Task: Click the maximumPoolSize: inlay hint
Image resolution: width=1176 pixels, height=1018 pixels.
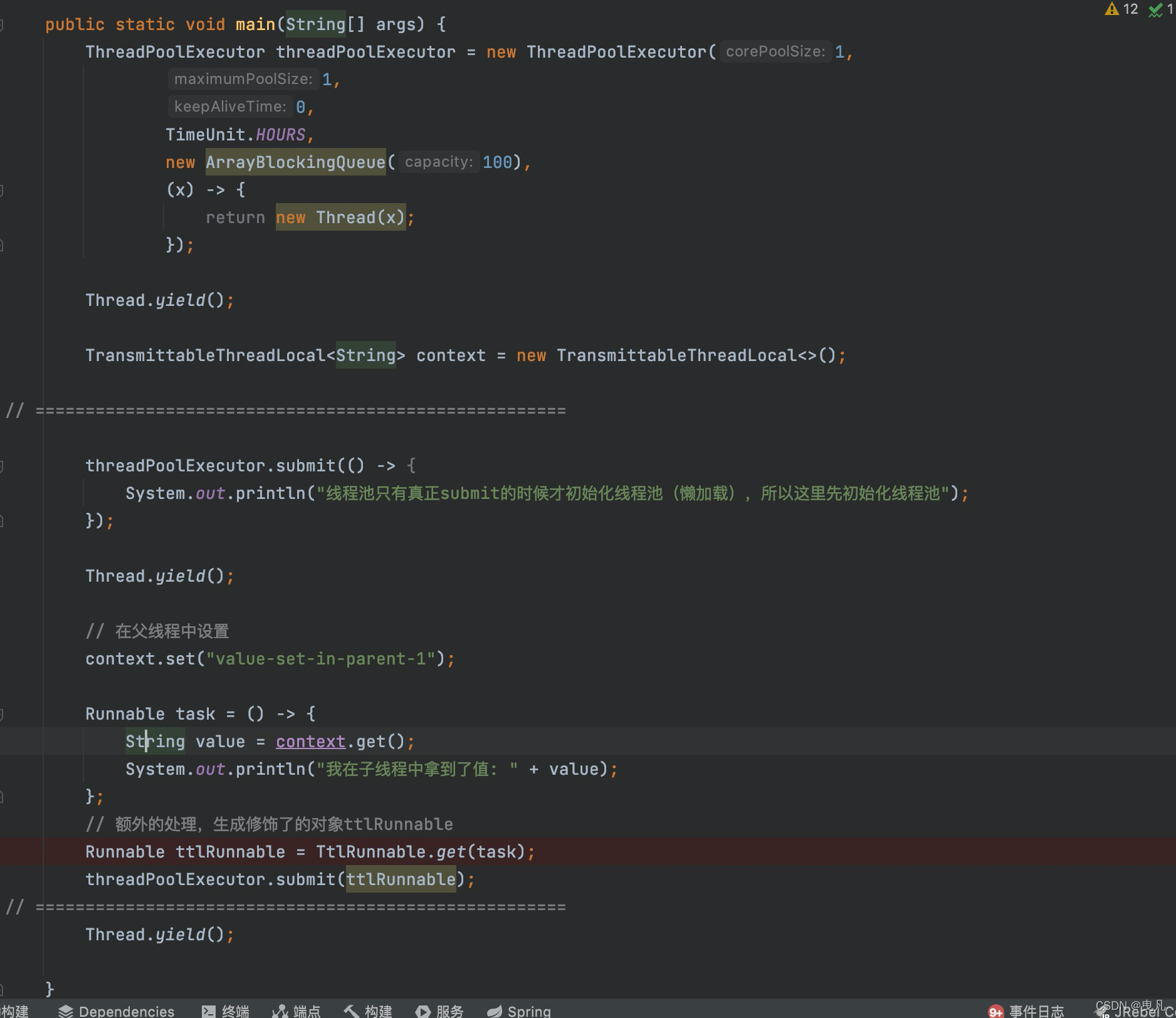Action: [x=243, y=79]
